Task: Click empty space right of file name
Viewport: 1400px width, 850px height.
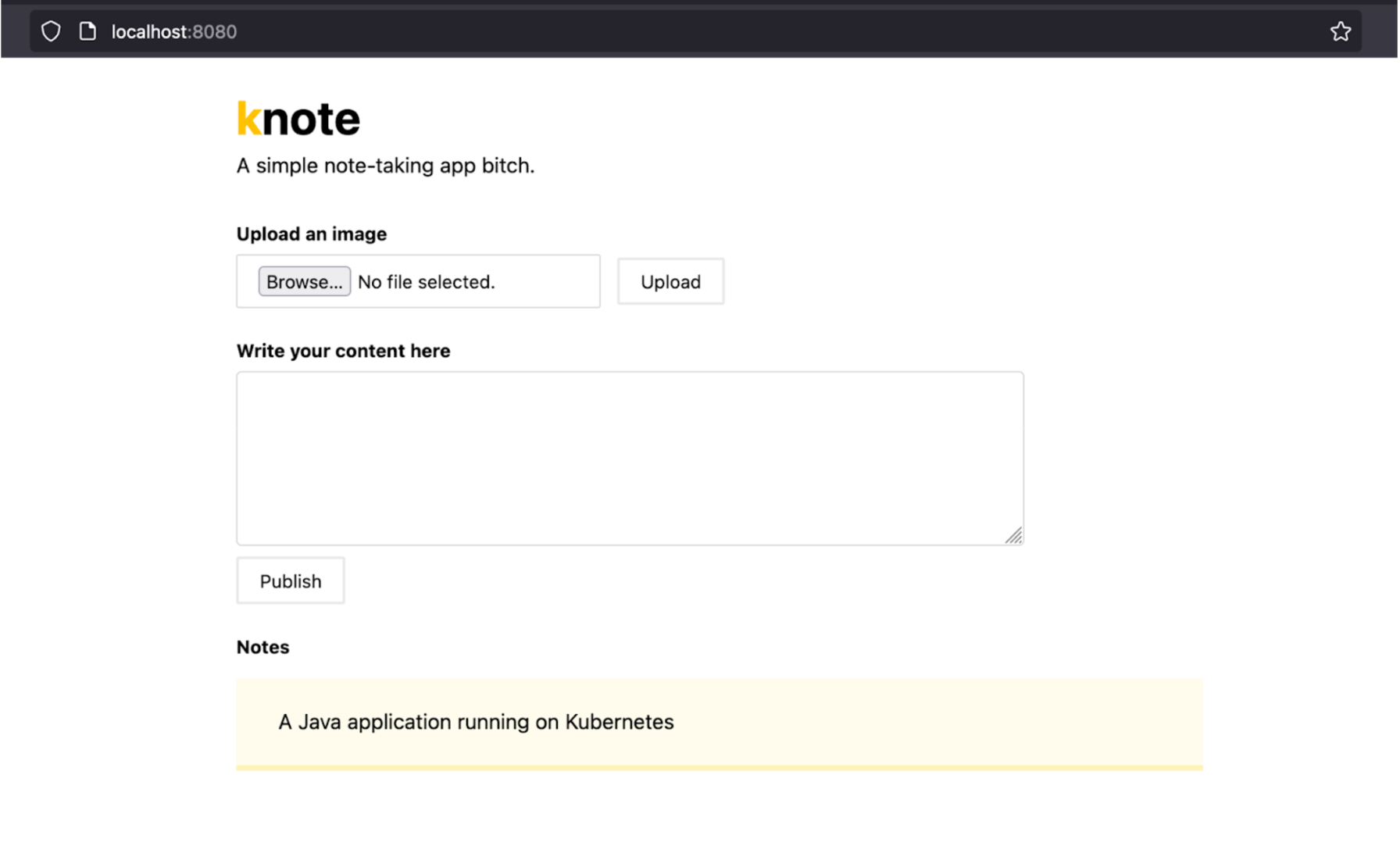Action: [547, 282]
